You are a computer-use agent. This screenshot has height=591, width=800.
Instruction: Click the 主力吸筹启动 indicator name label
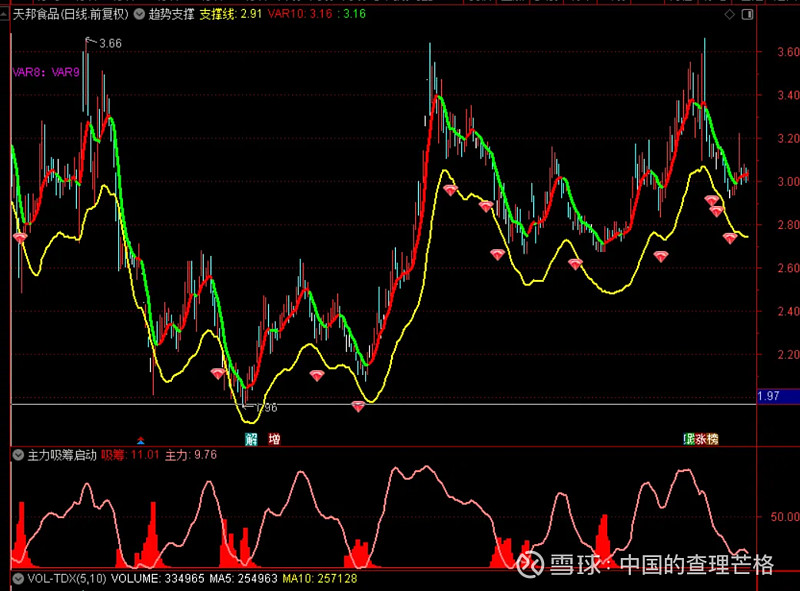pos(61,455)
